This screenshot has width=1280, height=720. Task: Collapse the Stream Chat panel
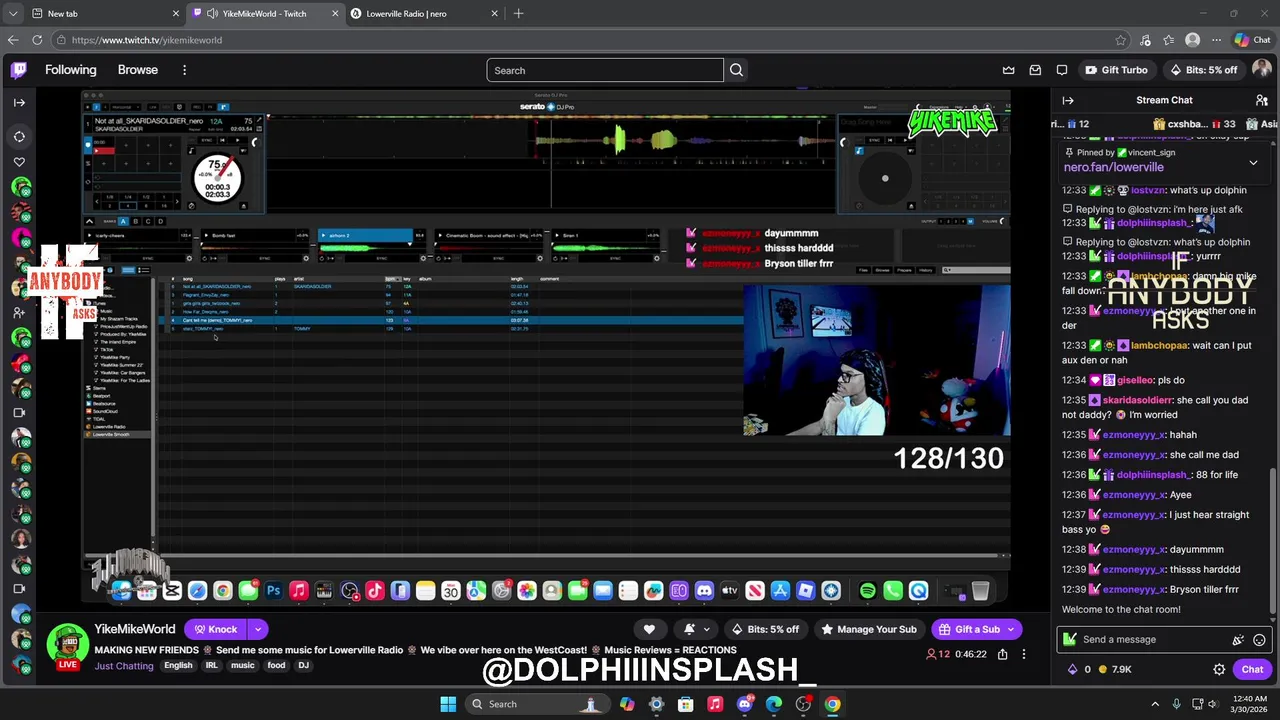[1068, 100]
